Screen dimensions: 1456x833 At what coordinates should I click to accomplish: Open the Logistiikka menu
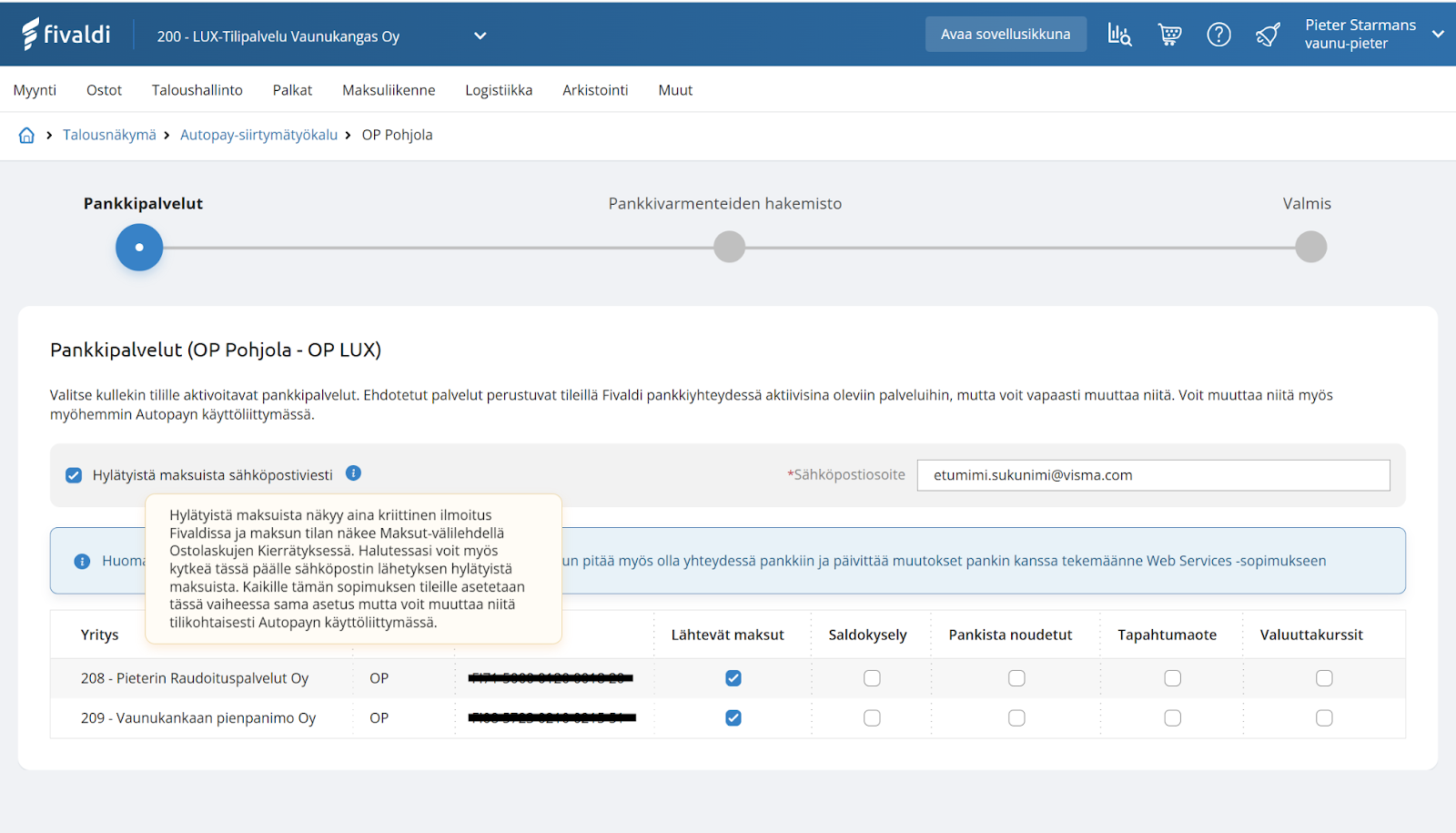pyautogui.click(x=499, y=90)
